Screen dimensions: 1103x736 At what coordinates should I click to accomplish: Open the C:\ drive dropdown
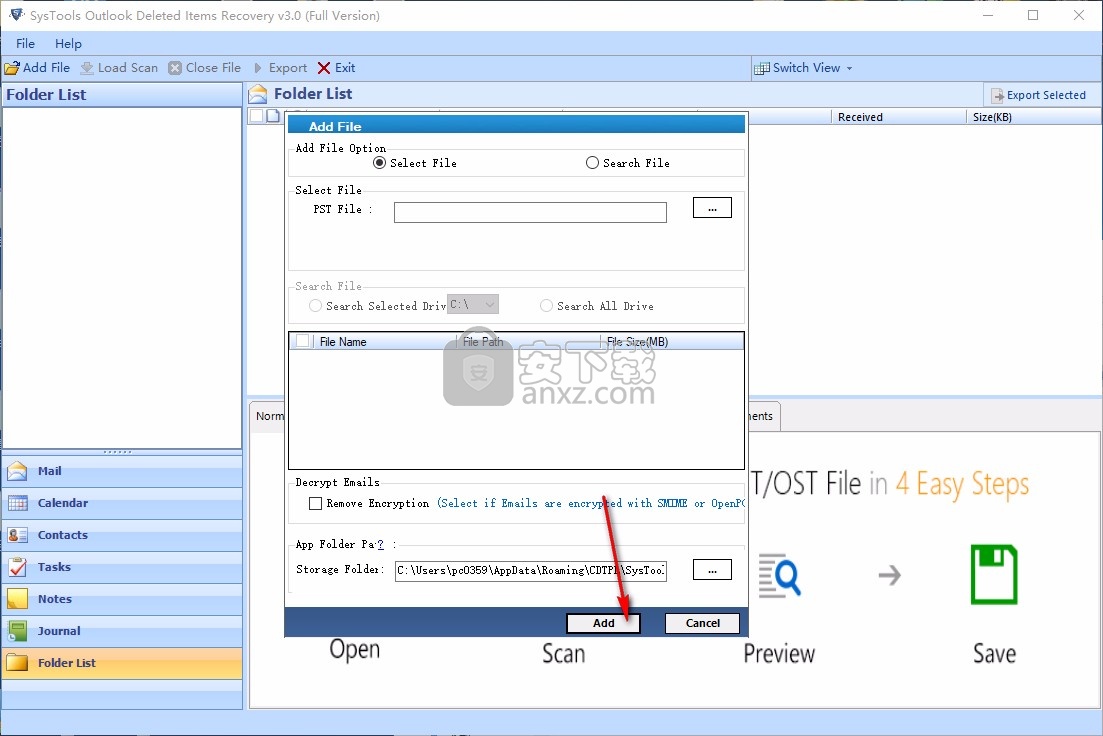pos(473,305)
